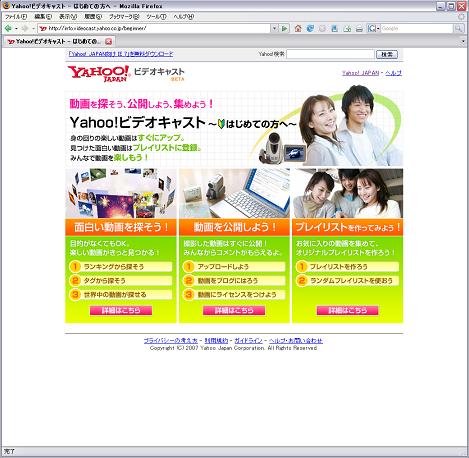Open the ヘルプ・お問い合わせ footer link
This screenshot has height=458, width=469.
tap(296, 341)
